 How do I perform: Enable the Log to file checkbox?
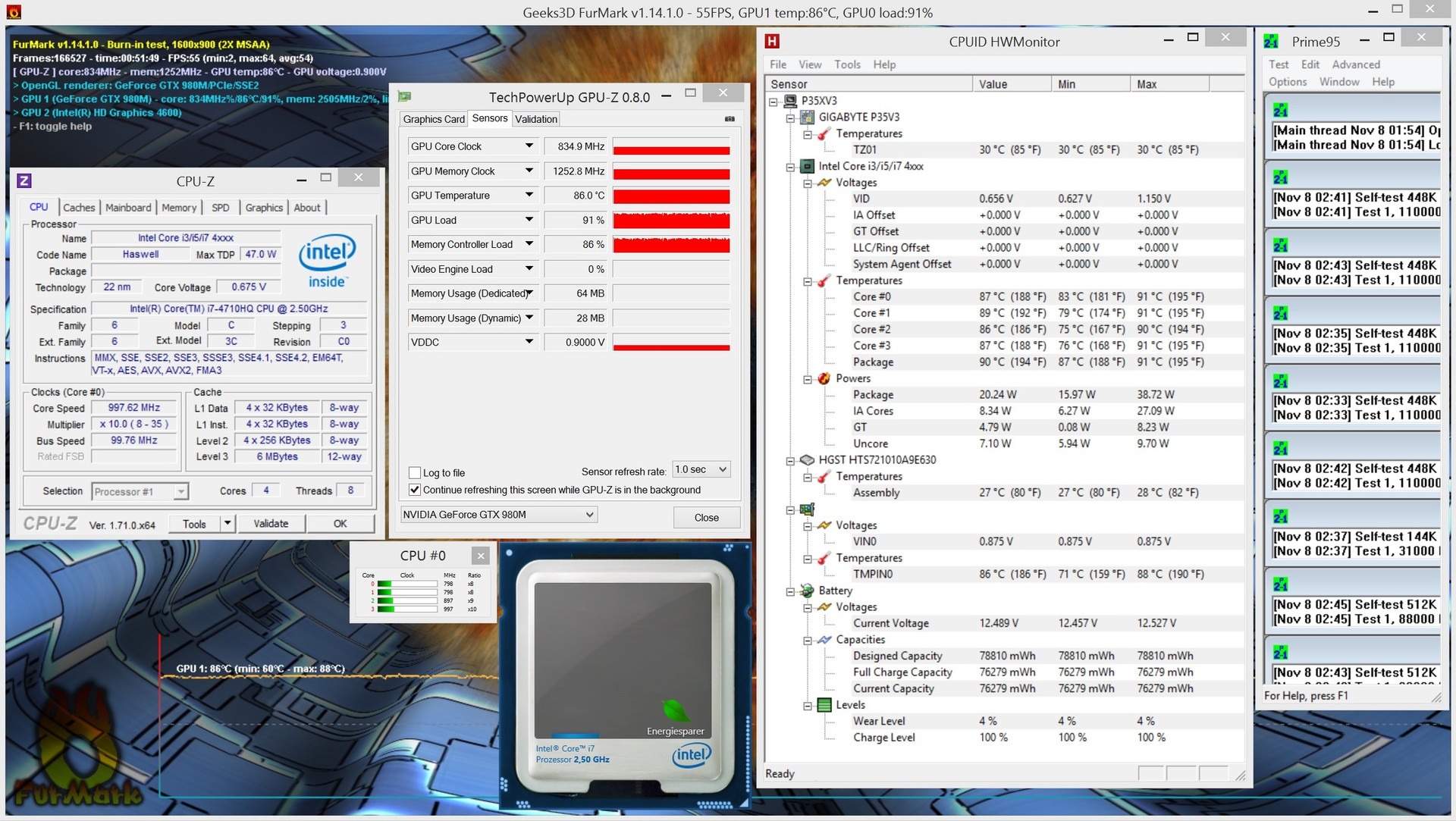pos(415,472)
